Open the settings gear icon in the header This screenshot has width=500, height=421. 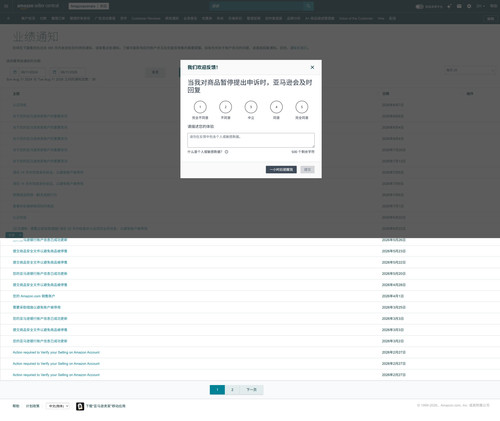(x=469, y=6)
